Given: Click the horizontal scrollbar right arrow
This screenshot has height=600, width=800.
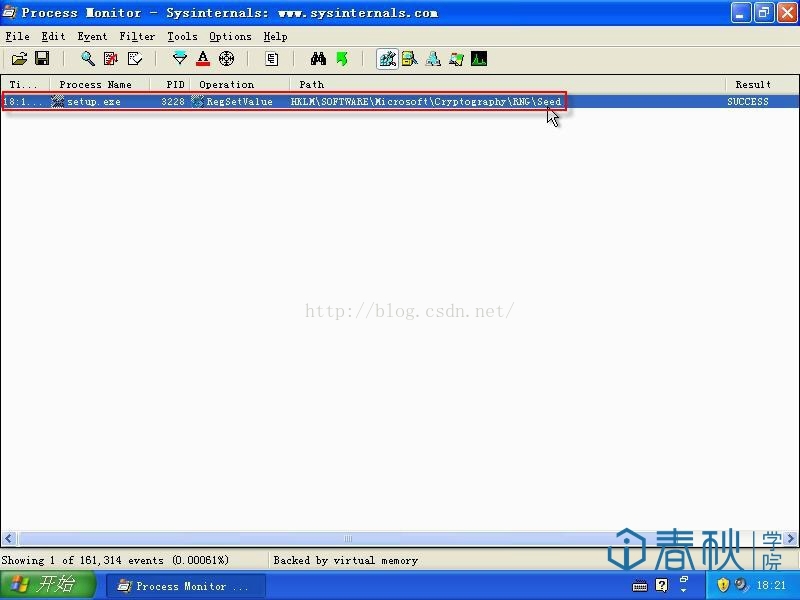Looking at the screenshot, I should click(791, 538).
